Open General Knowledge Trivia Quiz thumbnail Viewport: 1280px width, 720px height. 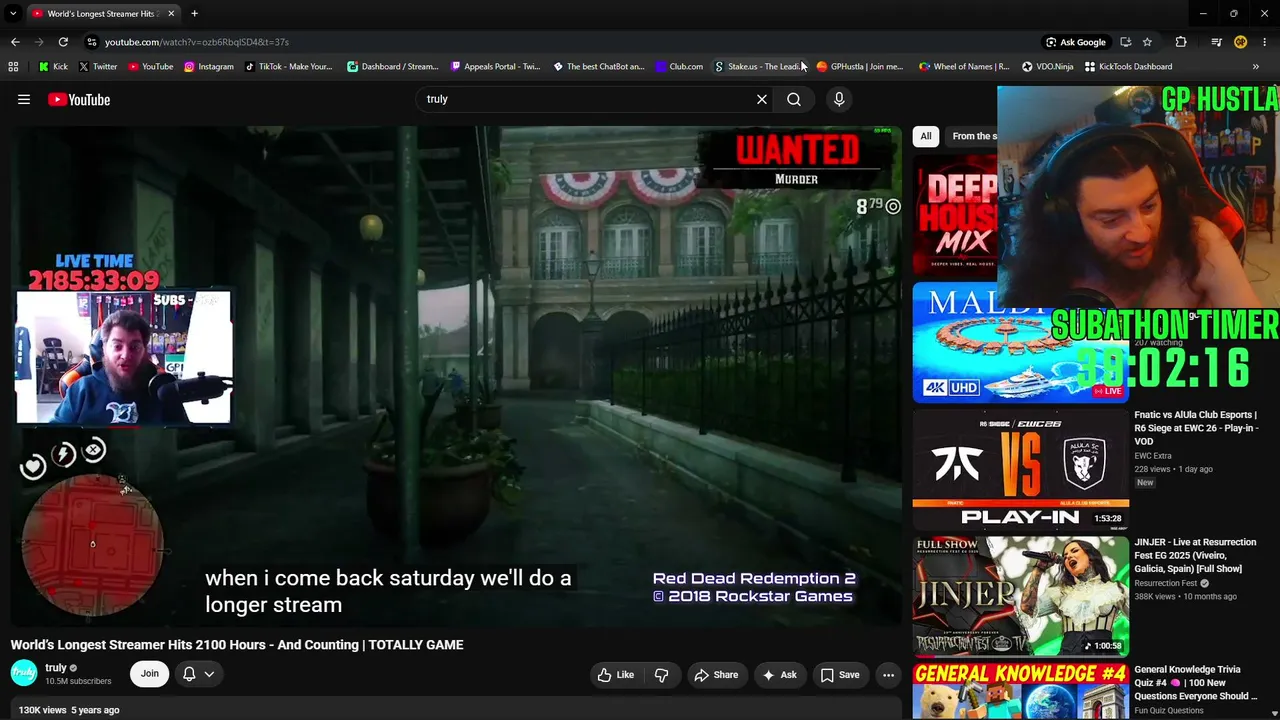[1021, 692]
